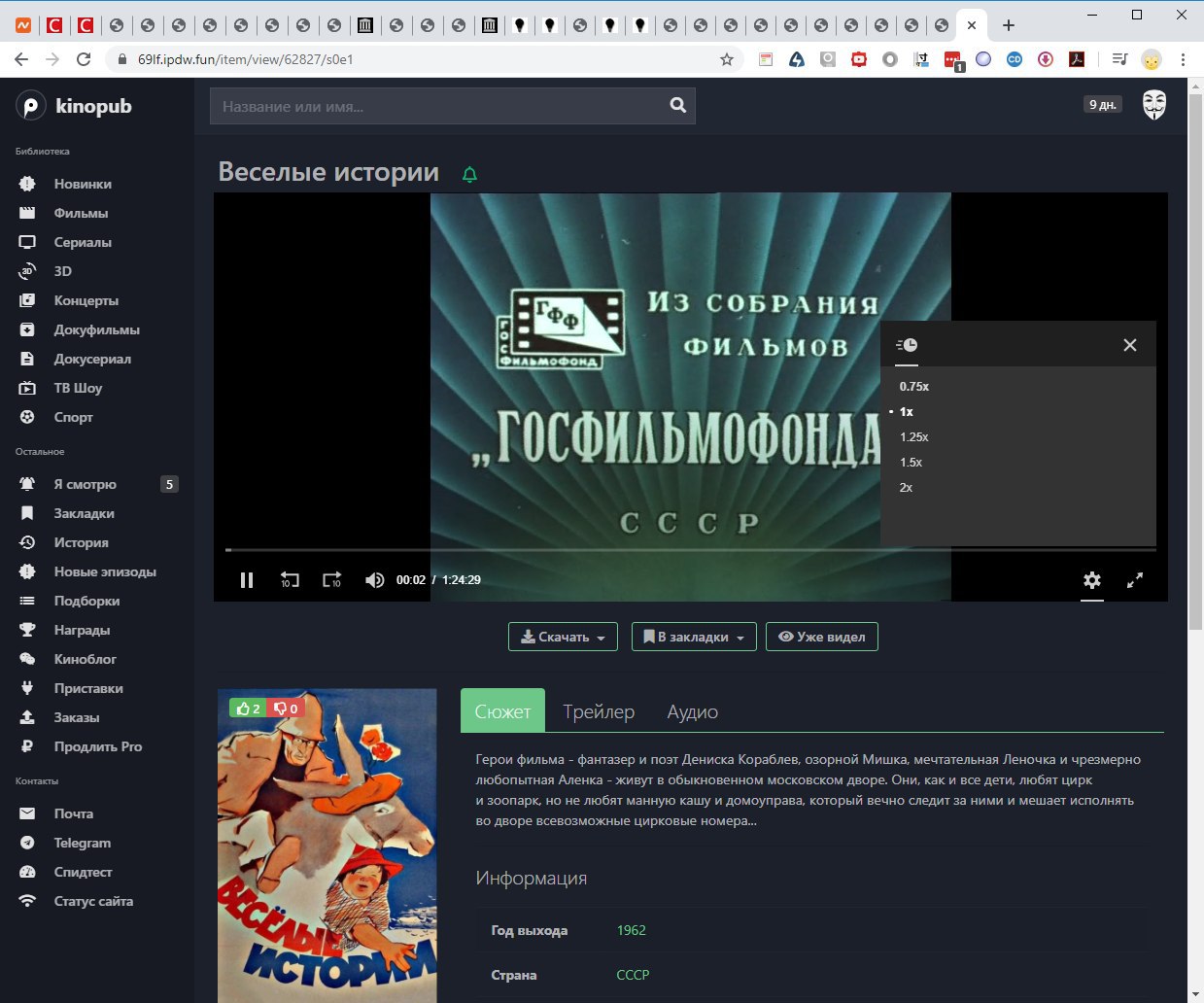Viewport: 1204px width, 1003px height.
Task: Open the 9 дн. subscription badge
Action: pos(1103,104)
